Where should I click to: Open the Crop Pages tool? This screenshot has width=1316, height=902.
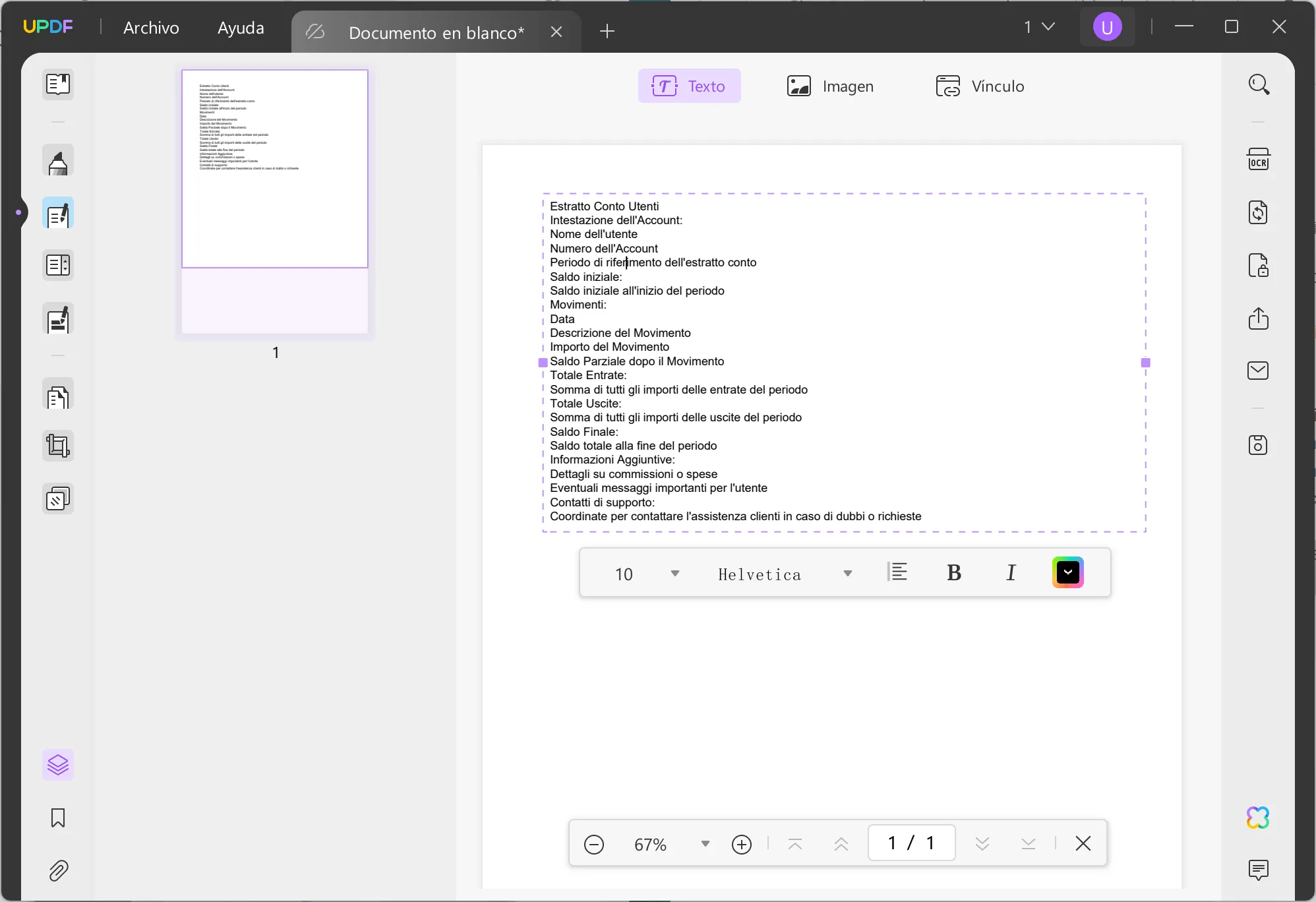58,446
